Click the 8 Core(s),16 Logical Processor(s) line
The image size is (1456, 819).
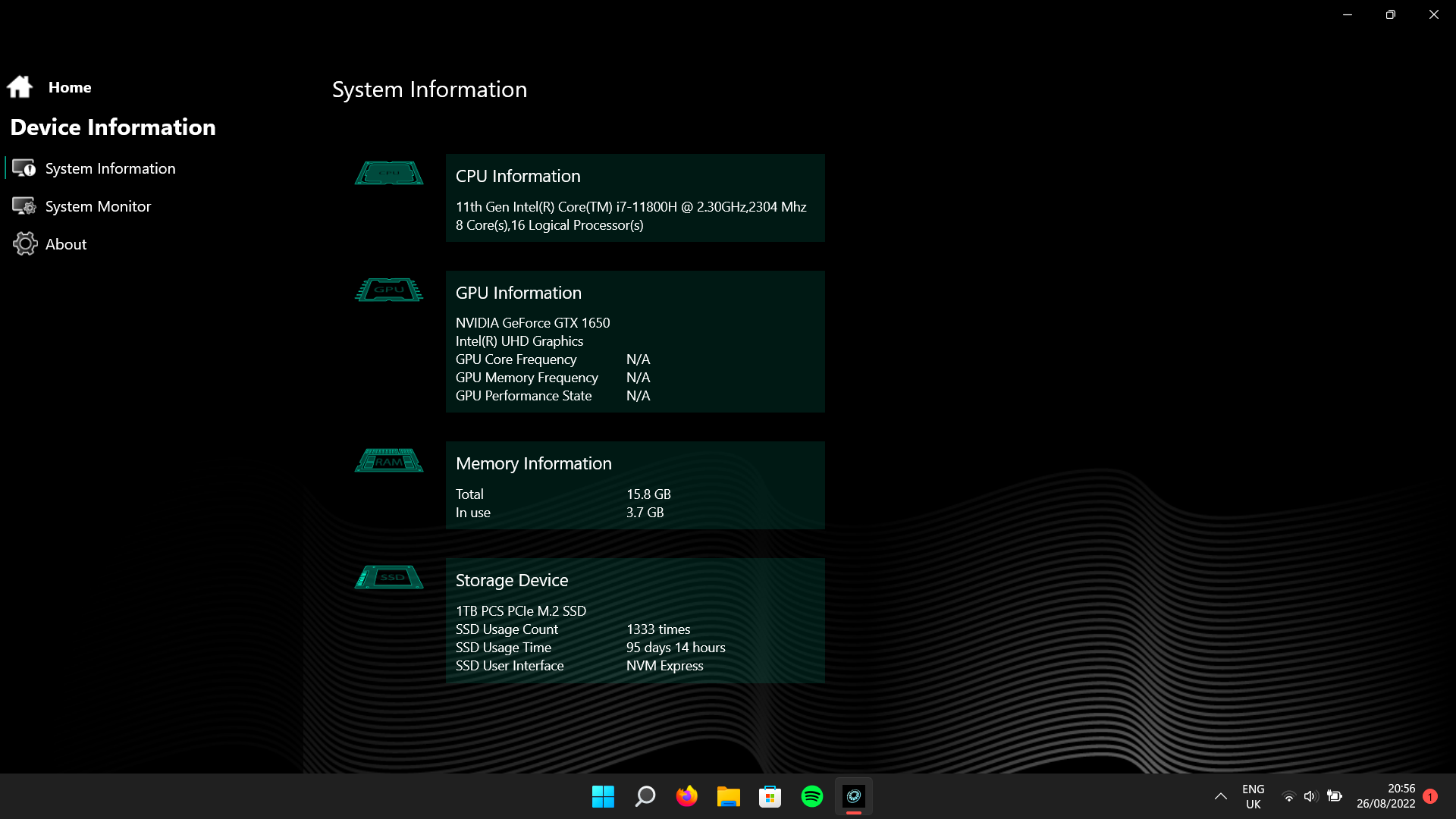click(549, 225)
